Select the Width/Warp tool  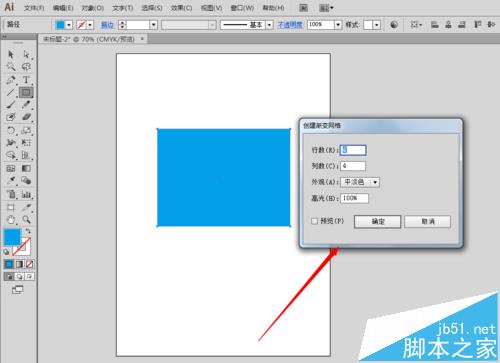[11, 143]
